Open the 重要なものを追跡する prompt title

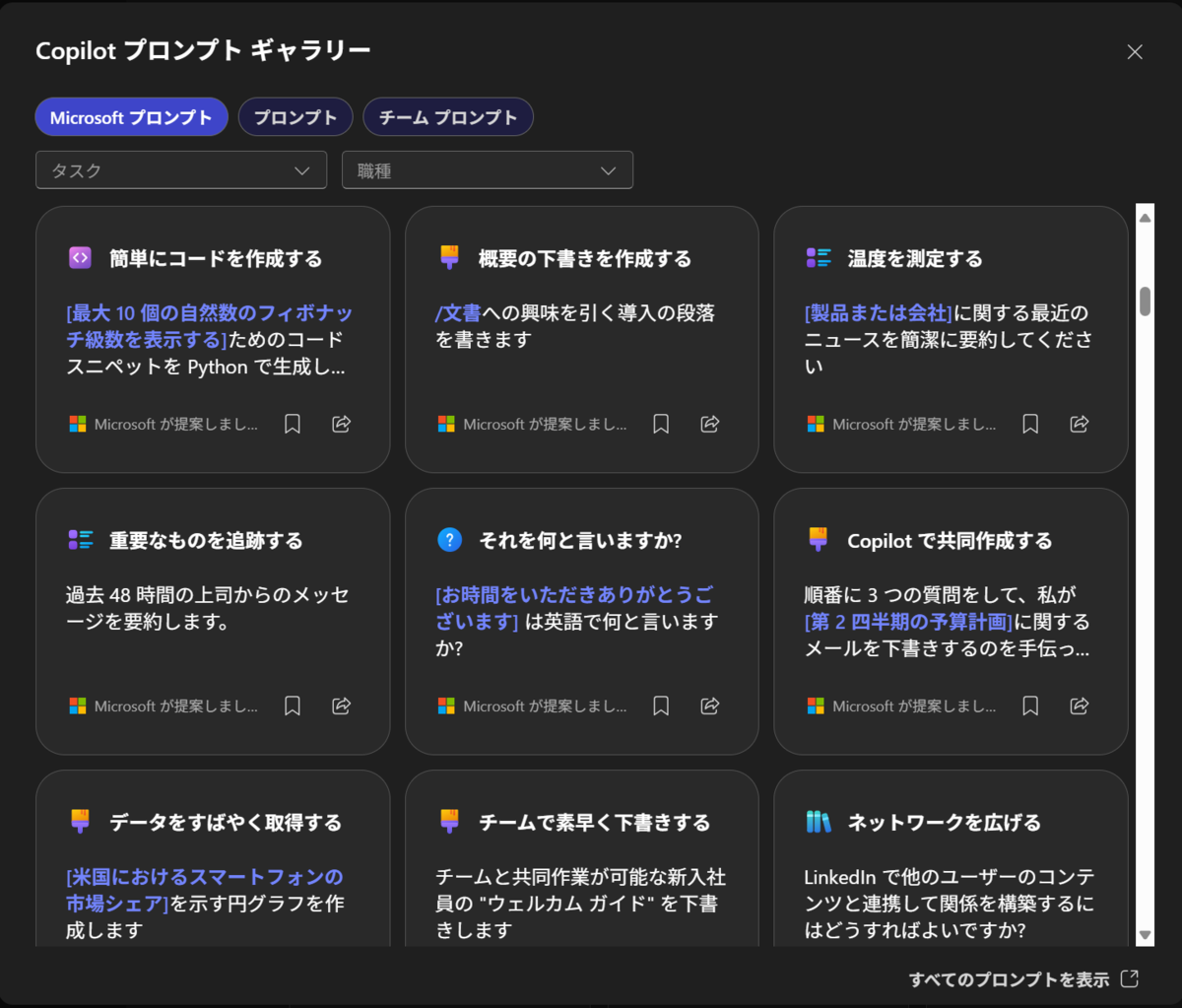(x=206, y=540)
